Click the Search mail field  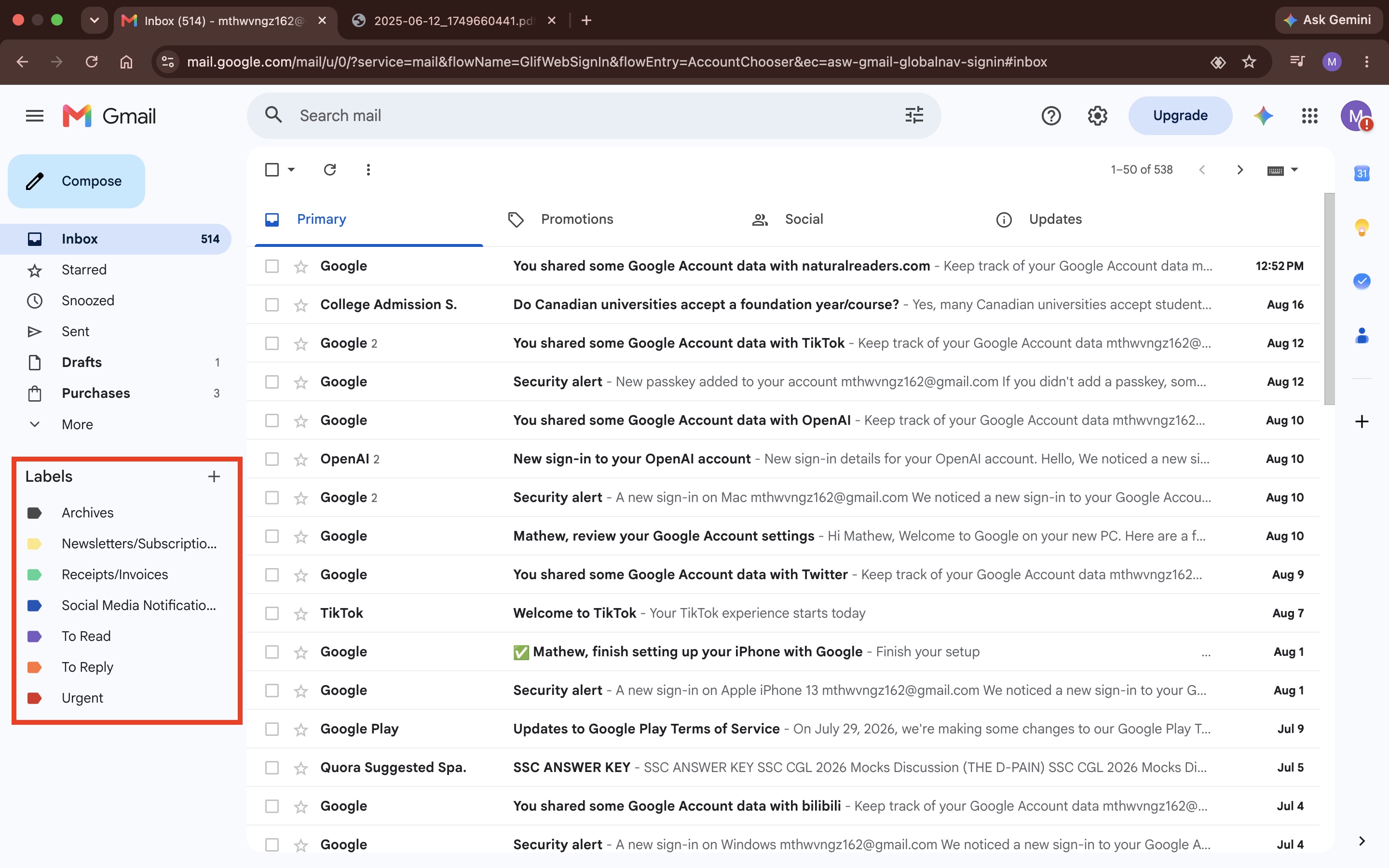(594, 115)
